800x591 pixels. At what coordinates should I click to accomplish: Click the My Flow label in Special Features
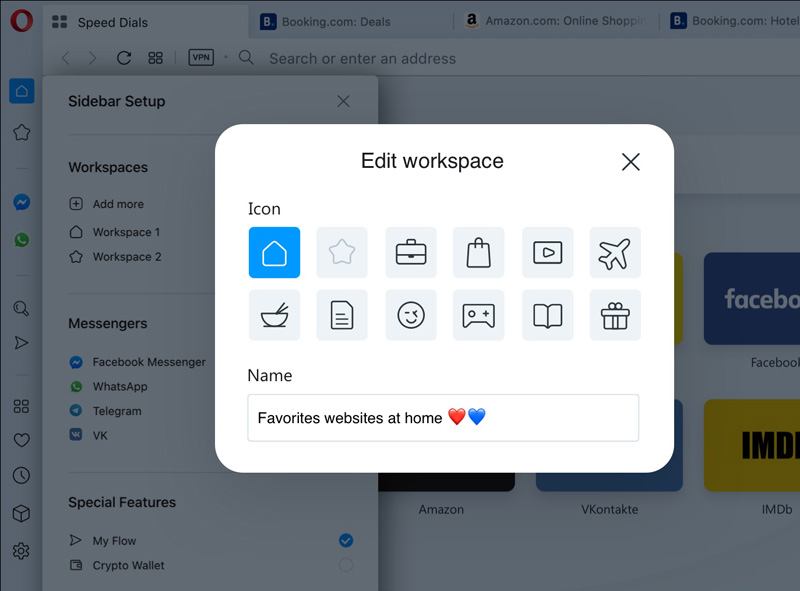coord(114,541)
